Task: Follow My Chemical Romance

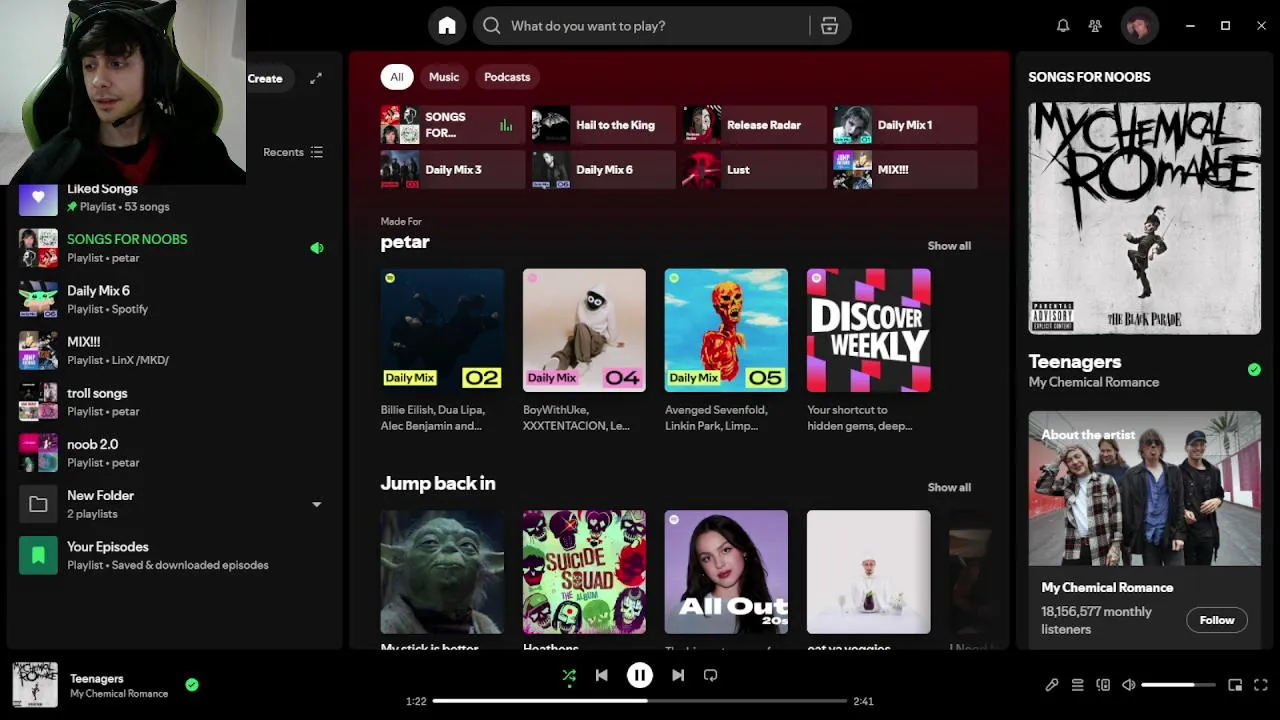Action: pyautogui.click(x=1217, y=620)
